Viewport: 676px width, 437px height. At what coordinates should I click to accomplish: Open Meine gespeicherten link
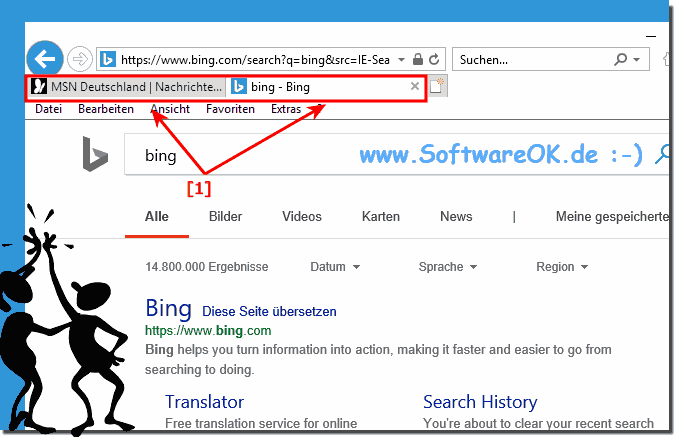pyautogui.click(x=612, y=217)
